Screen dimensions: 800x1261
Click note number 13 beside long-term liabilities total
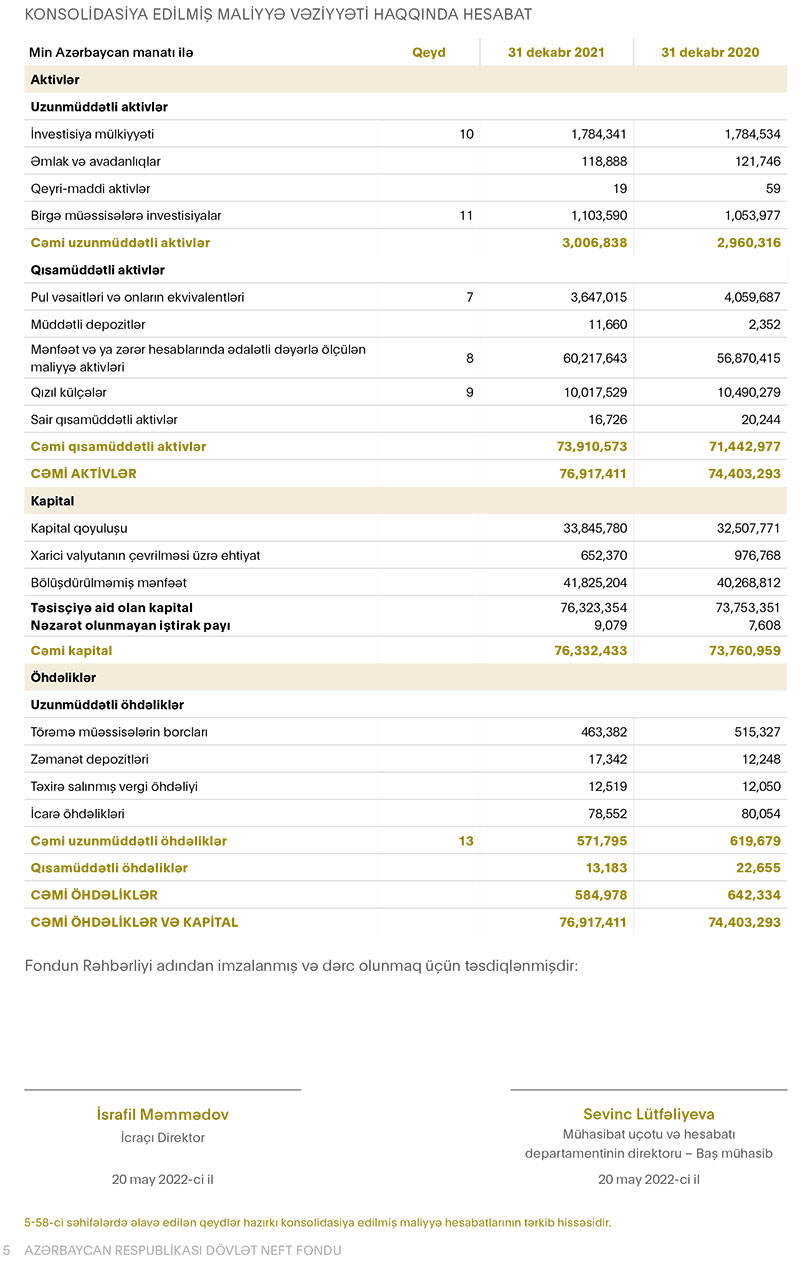point(466,841)
